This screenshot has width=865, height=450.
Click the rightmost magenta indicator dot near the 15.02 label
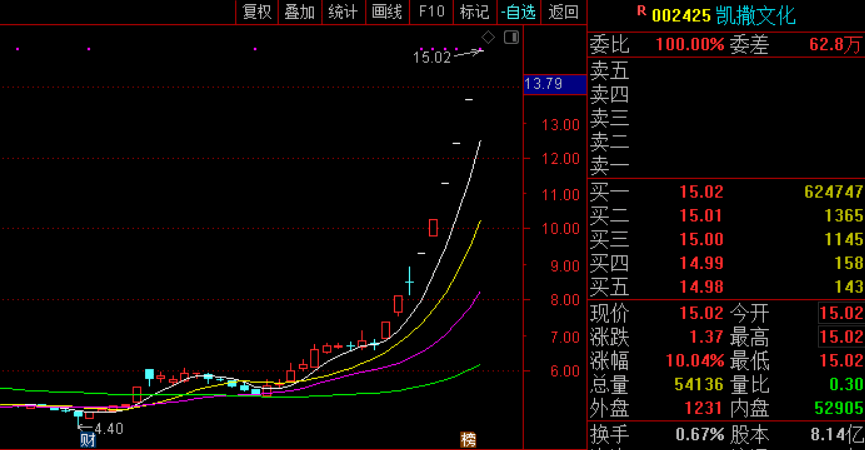pos(482,50)
